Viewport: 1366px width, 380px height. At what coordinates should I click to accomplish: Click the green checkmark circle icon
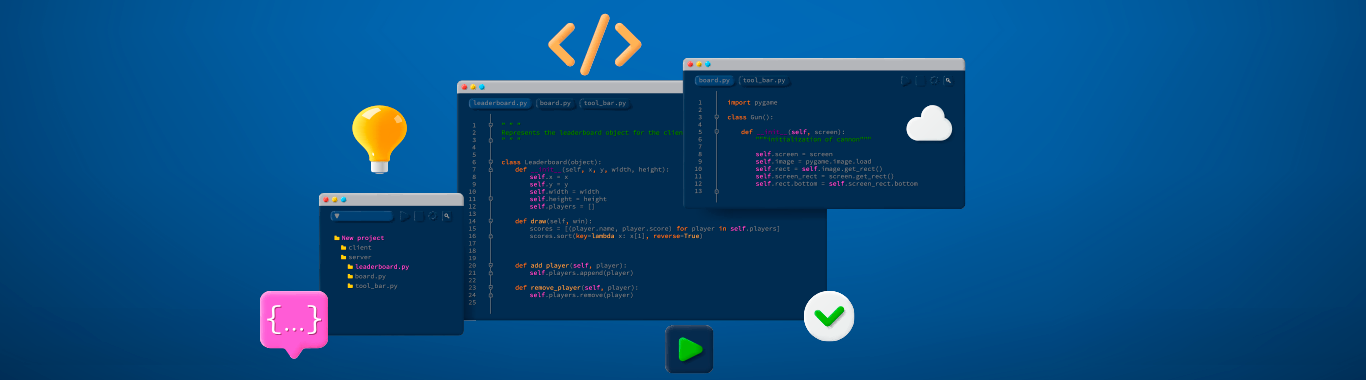(829, 316)
